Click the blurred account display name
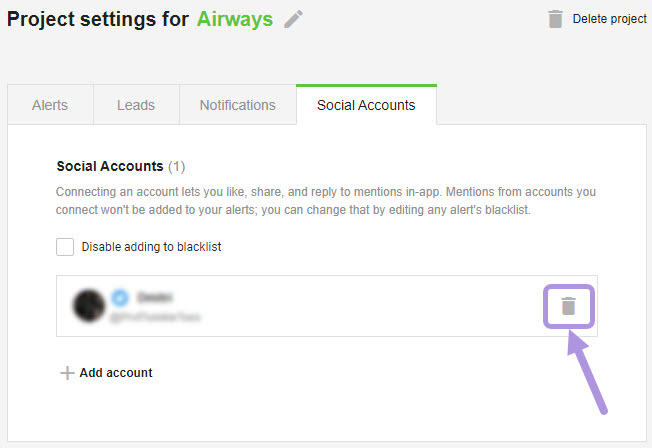The height and width of the screenshot is (448, 652). click(155, 297)
